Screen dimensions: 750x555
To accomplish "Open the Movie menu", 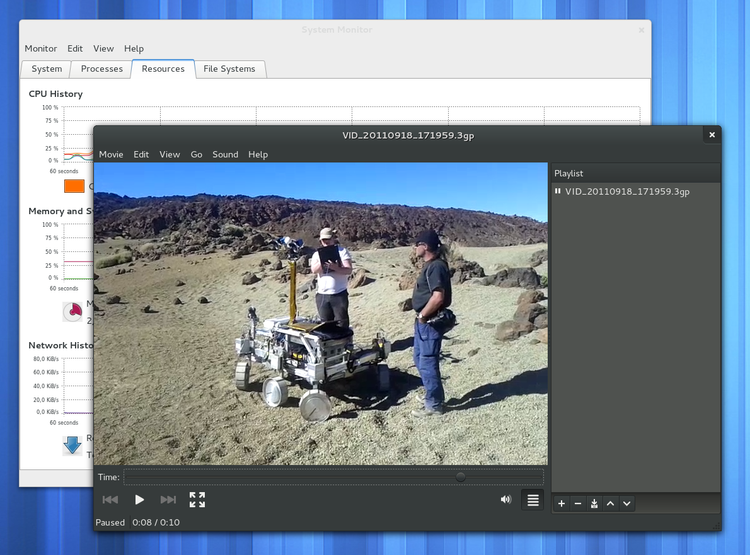I will pos(111,155).
